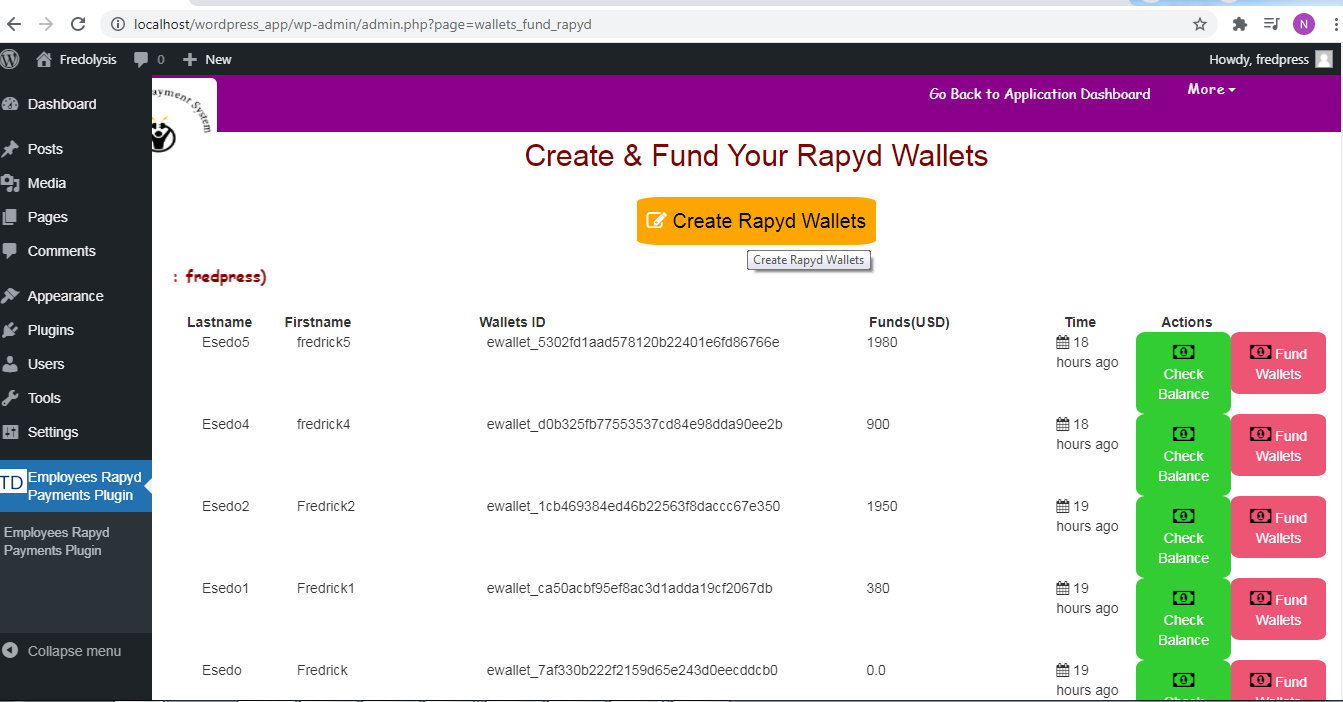Go back to previous browser page
Viewport: 1343px width, 702px height.
(x=14, y=24)
